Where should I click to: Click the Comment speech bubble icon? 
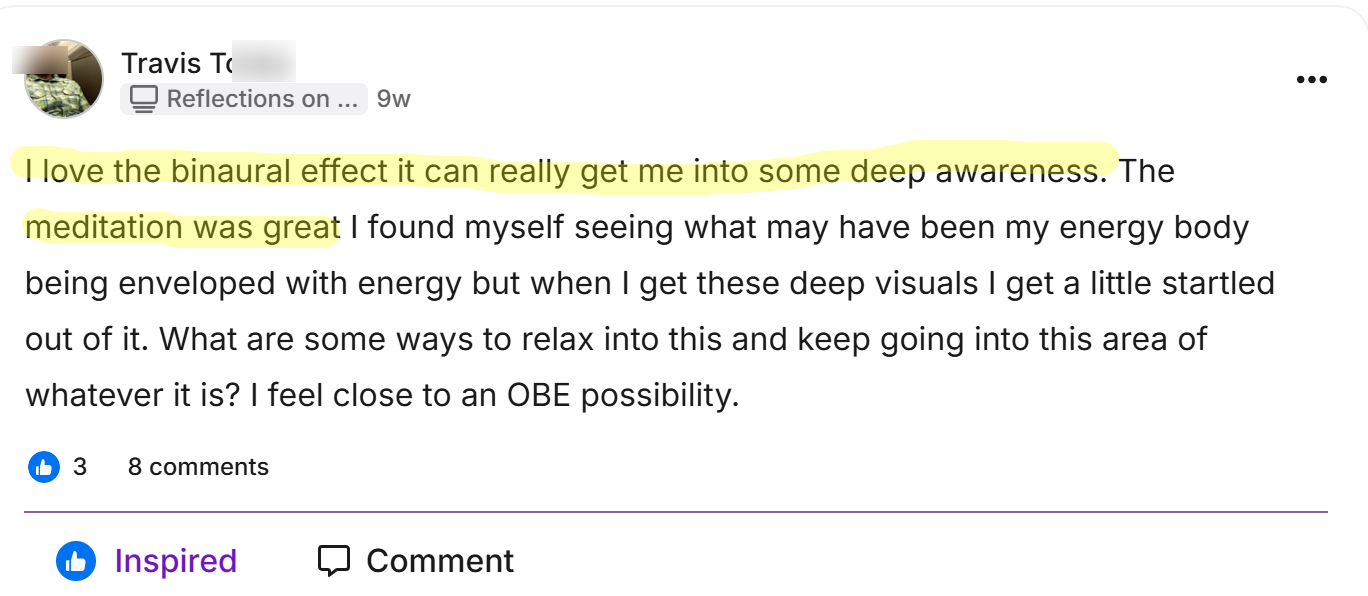[x=333, y=561]
